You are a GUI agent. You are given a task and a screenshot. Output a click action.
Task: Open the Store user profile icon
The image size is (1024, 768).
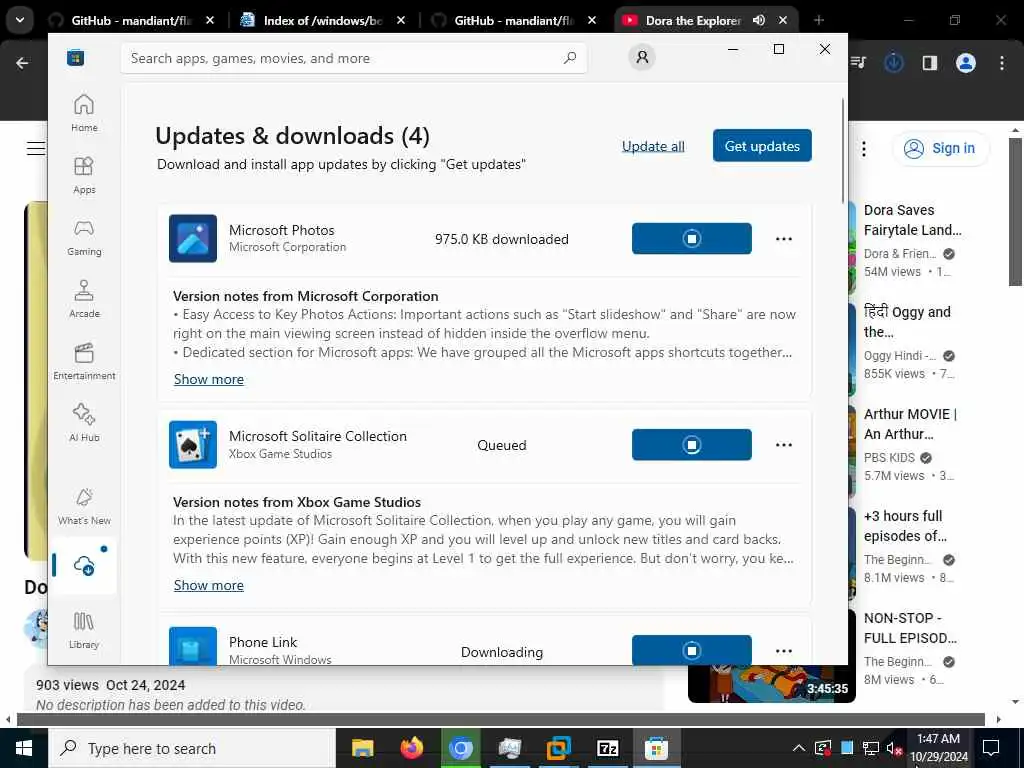point(642,57)
